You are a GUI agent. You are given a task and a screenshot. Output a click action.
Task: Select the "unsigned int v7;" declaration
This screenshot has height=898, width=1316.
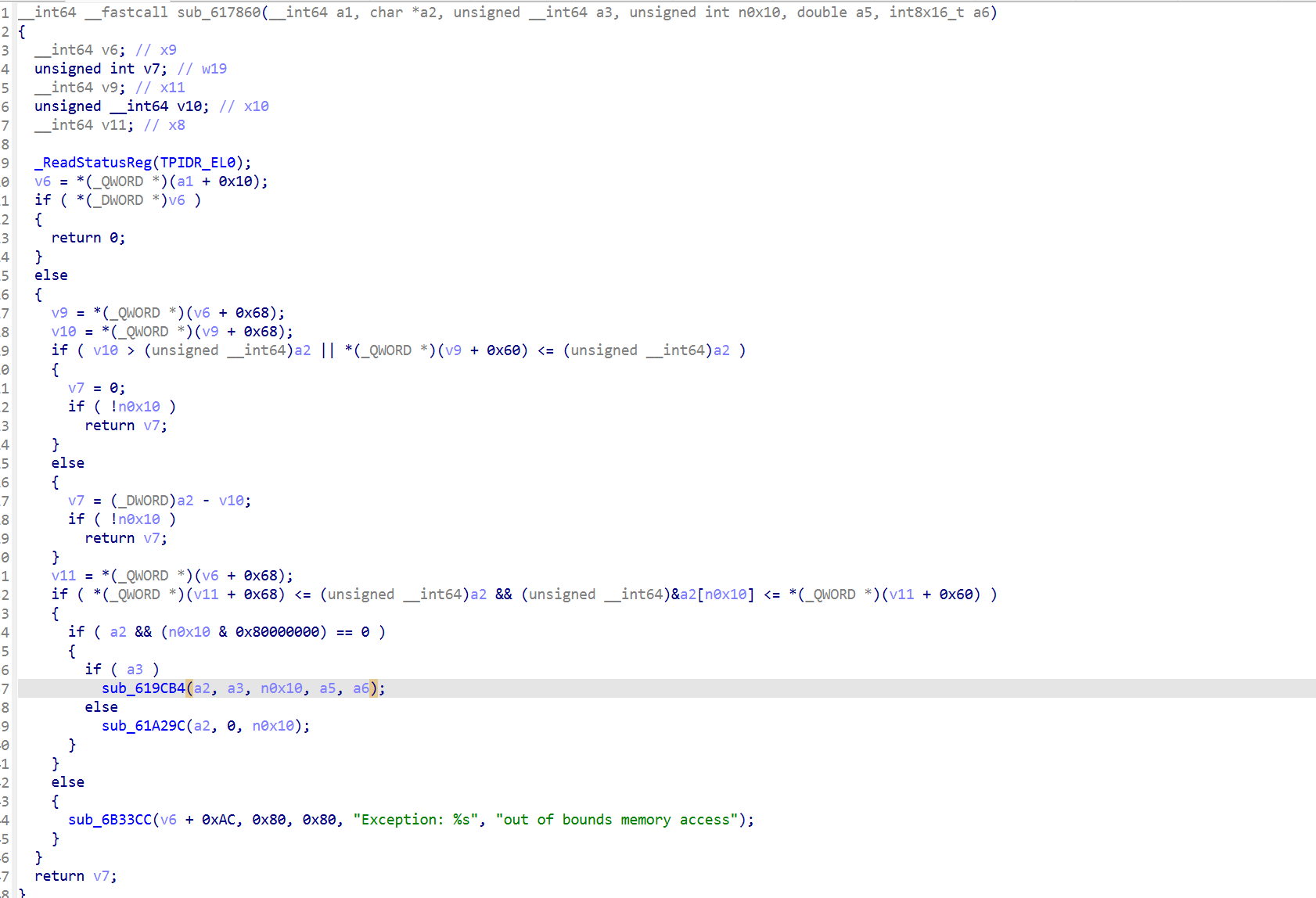(101, 69)
